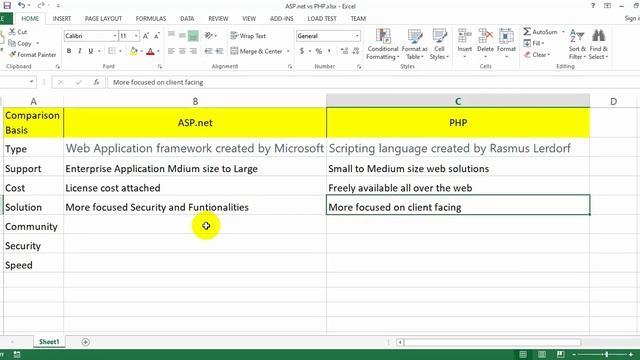Toggle bold formatting
Image resolution: width=640 pixels, height=360 pixels.
coord(69,51)
